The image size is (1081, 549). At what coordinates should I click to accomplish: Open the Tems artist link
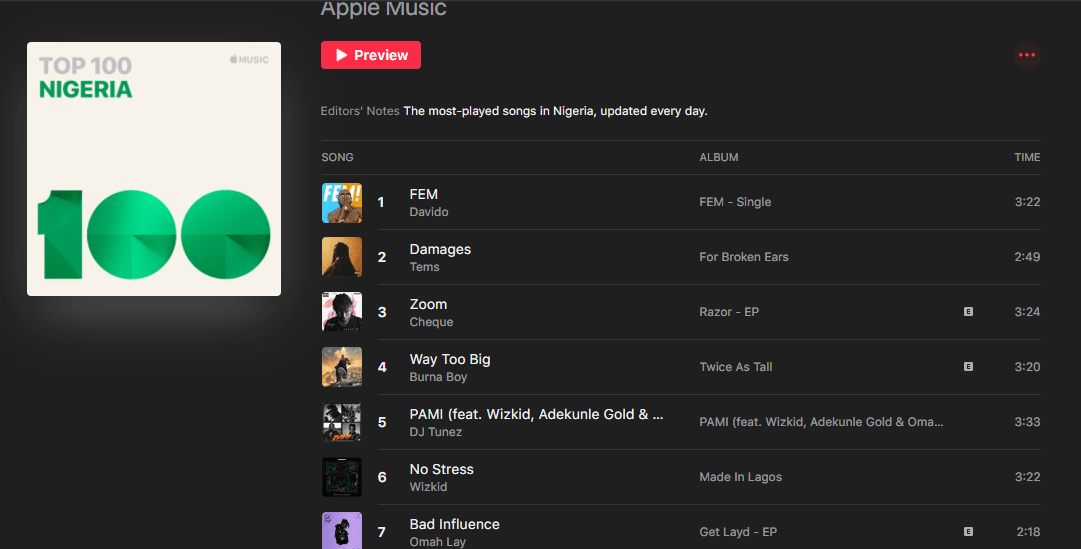(x=424, y=268)
